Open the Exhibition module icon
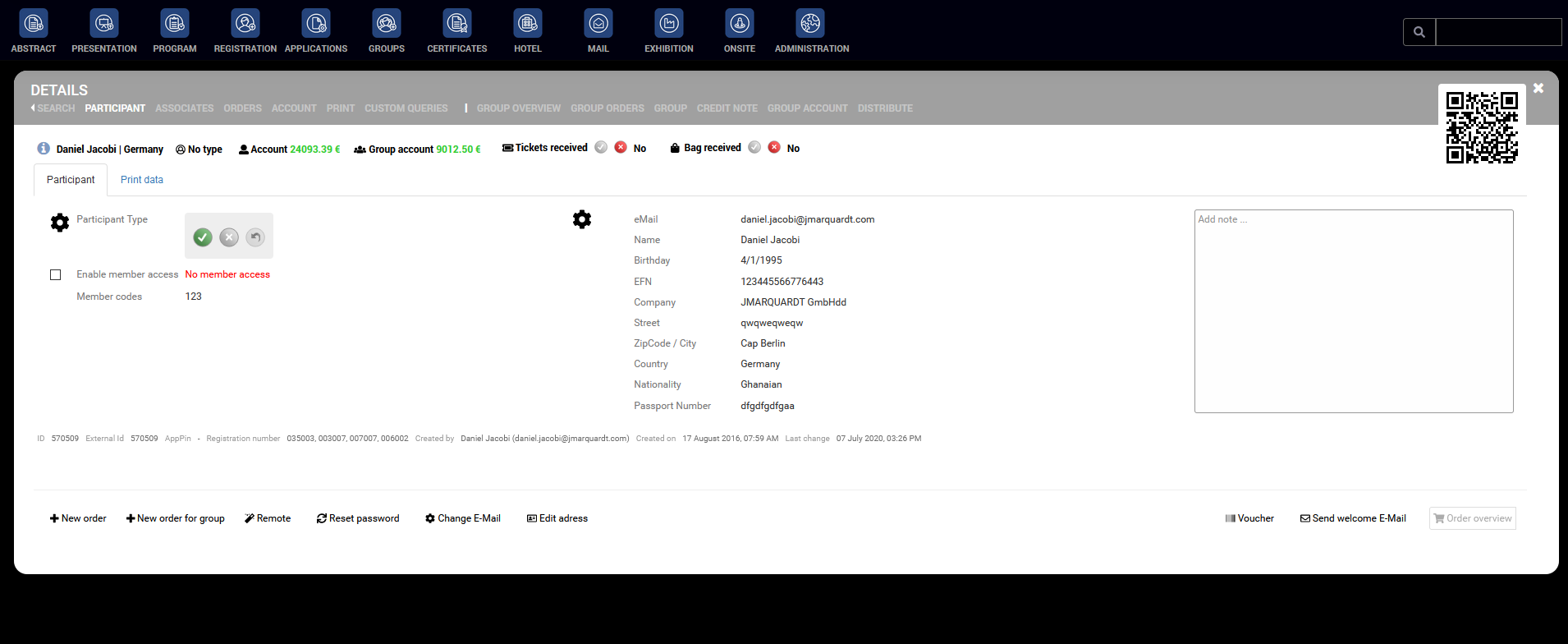This screenshot has height=644, width=1568. tap(669, 24)
